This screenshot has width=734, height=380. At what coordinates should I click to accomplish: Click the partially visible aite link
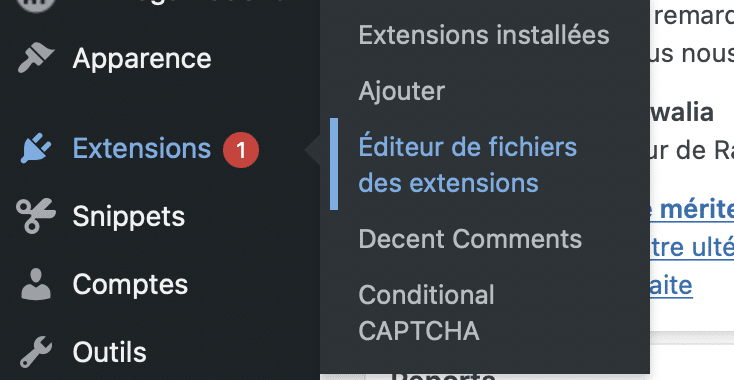click(671, 285)
